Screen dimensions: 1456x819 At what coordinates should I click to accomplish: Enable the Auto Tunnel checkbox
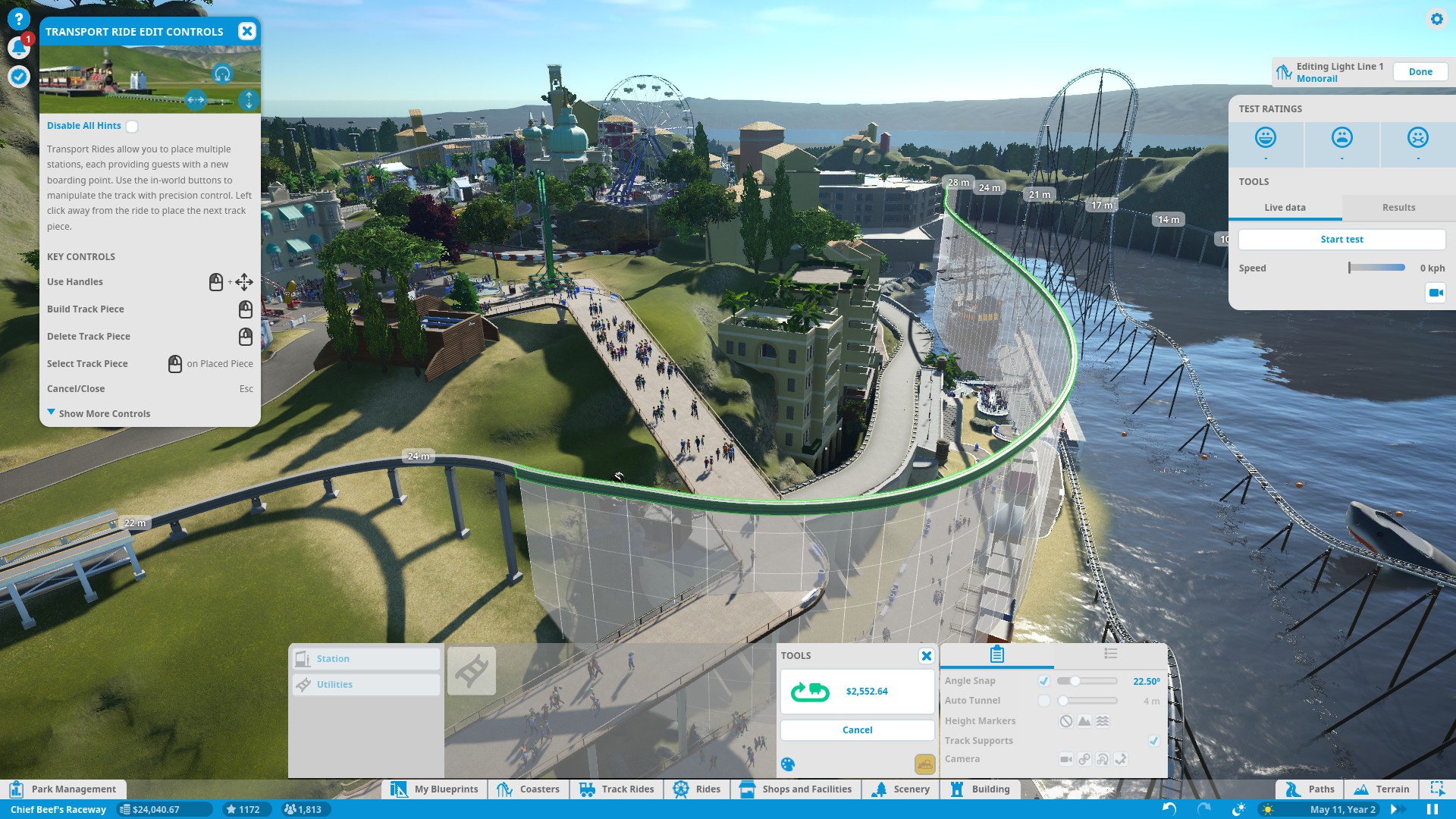tap(1044, 701)
